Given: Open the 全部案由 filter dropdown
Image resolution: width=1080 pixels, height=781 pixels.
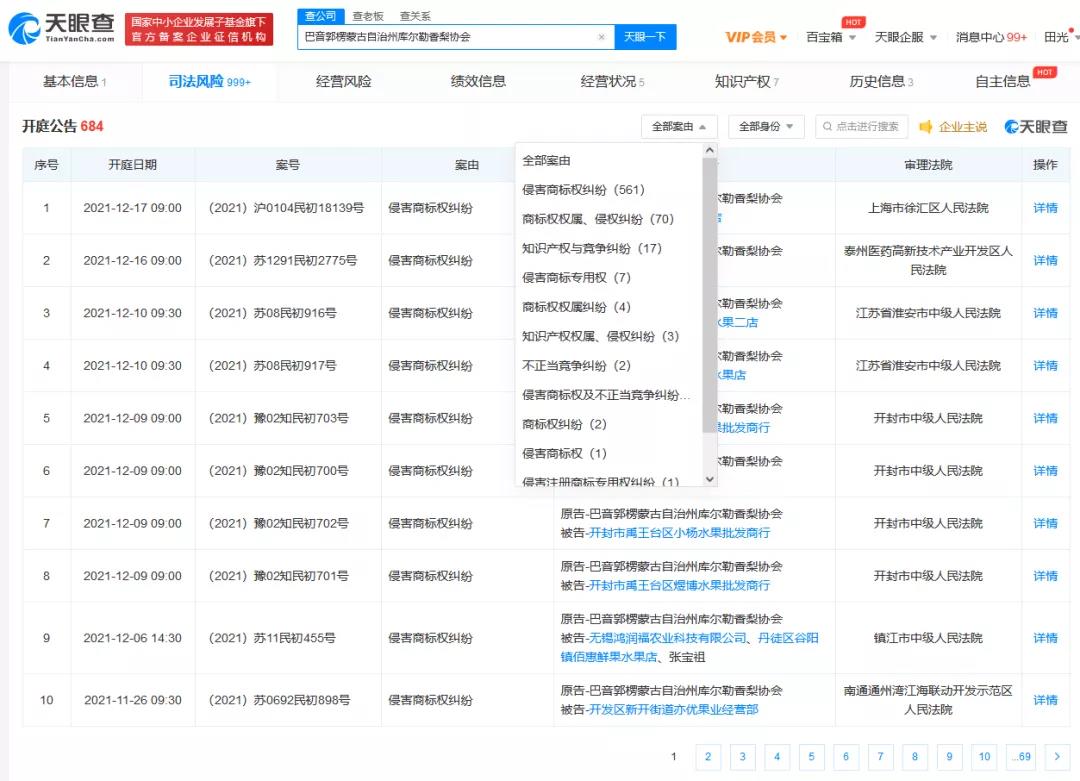Looking at the screenshot, I should [679, 127].
